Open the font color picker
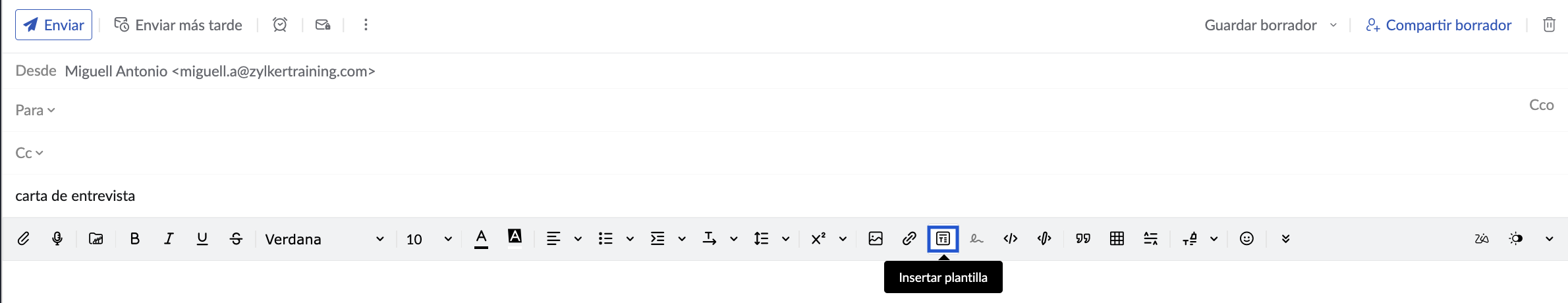The height and width of the screenshot is (303, 1568). click(482, 239)
